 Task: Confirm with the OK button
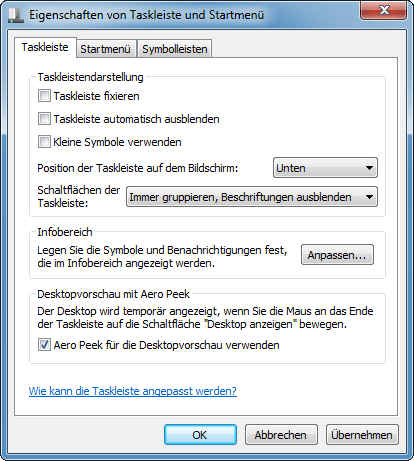click(200, 435)
